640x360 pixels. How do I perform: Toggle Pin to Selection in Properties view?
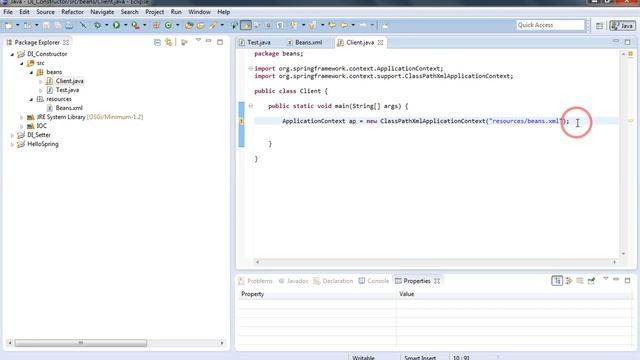[591, 281]
